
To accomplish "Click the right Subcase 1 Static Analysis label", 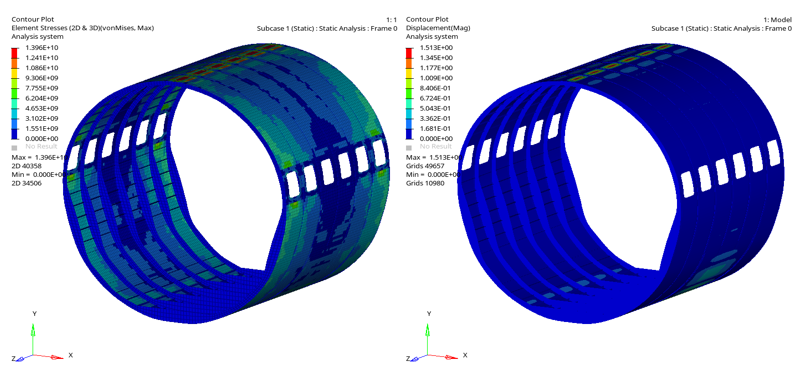I will coord(722,28).
